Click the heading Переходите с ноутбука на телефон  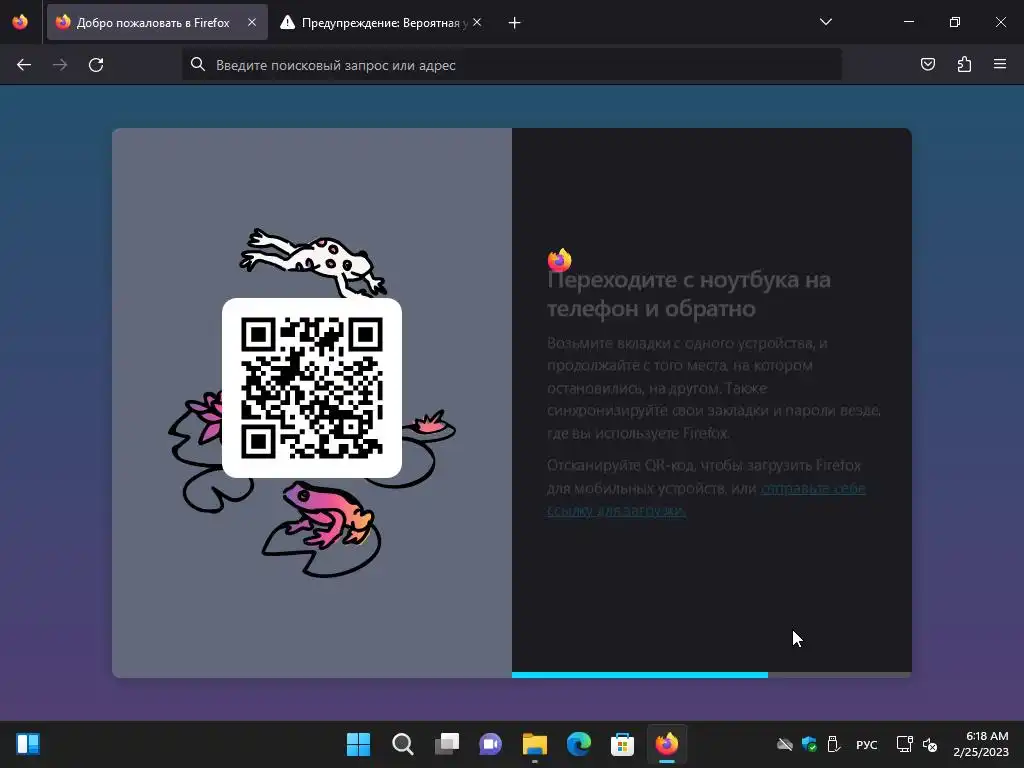point(689,294)
